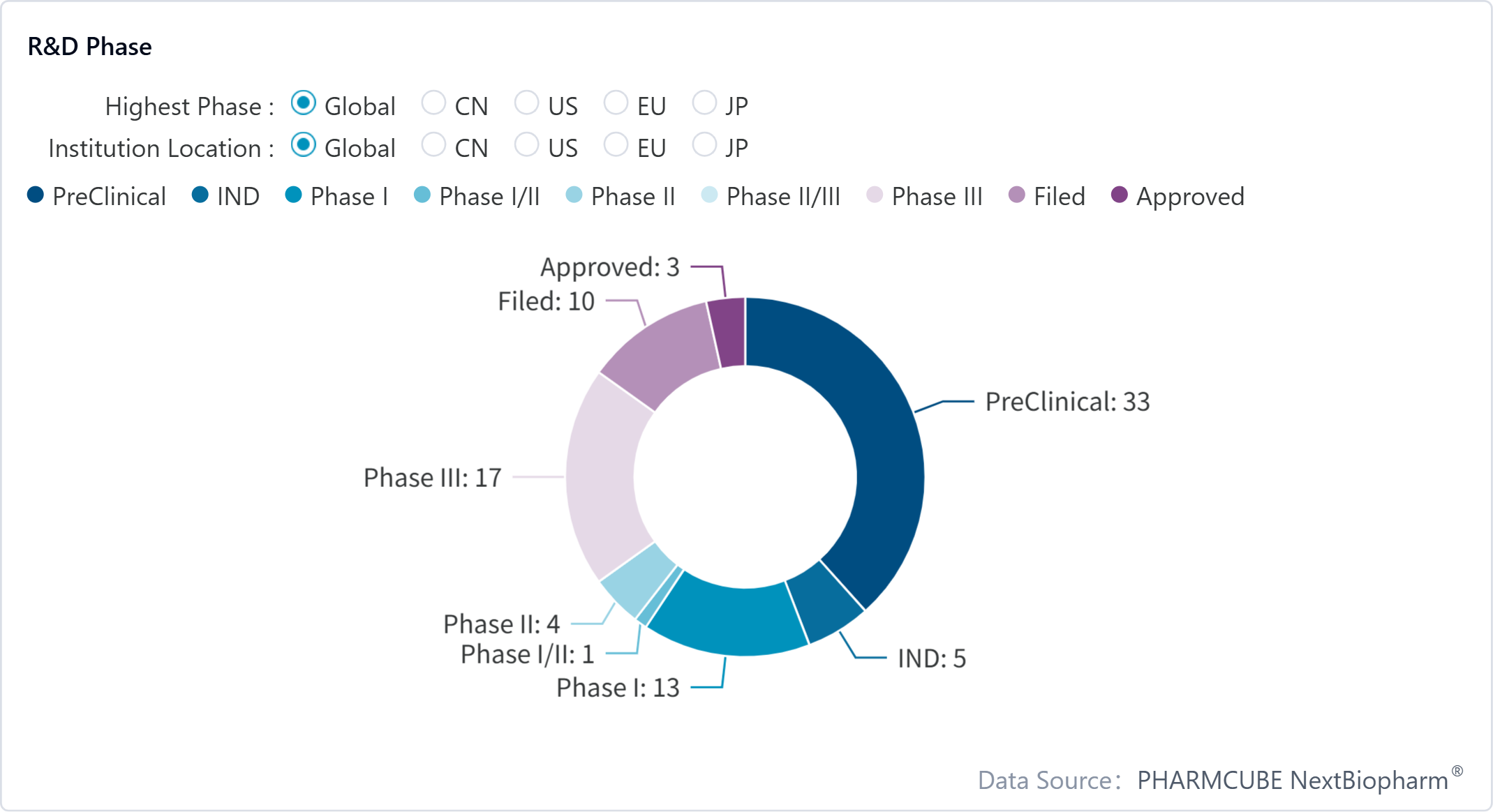Toggle Phase II/III legend item

tap(709, 195)
